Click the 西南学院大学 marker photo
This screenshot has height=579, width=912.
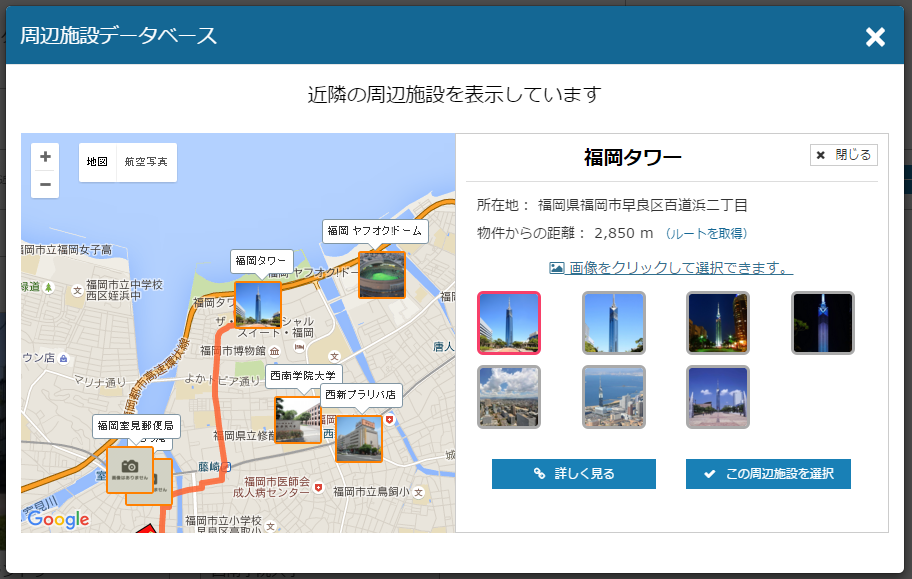(x=298, y=420)
